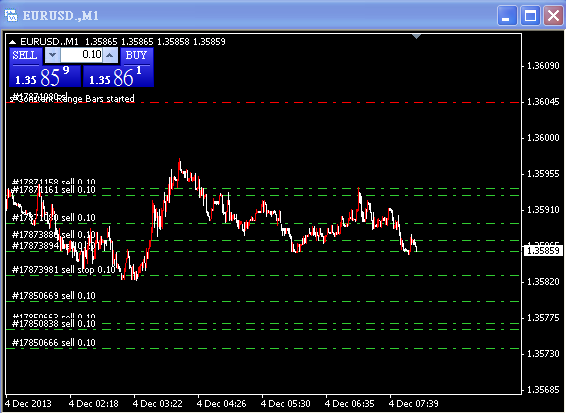Decrease lot volume with the down arrow
566x413 pixels.
click(x=53, y=55)
